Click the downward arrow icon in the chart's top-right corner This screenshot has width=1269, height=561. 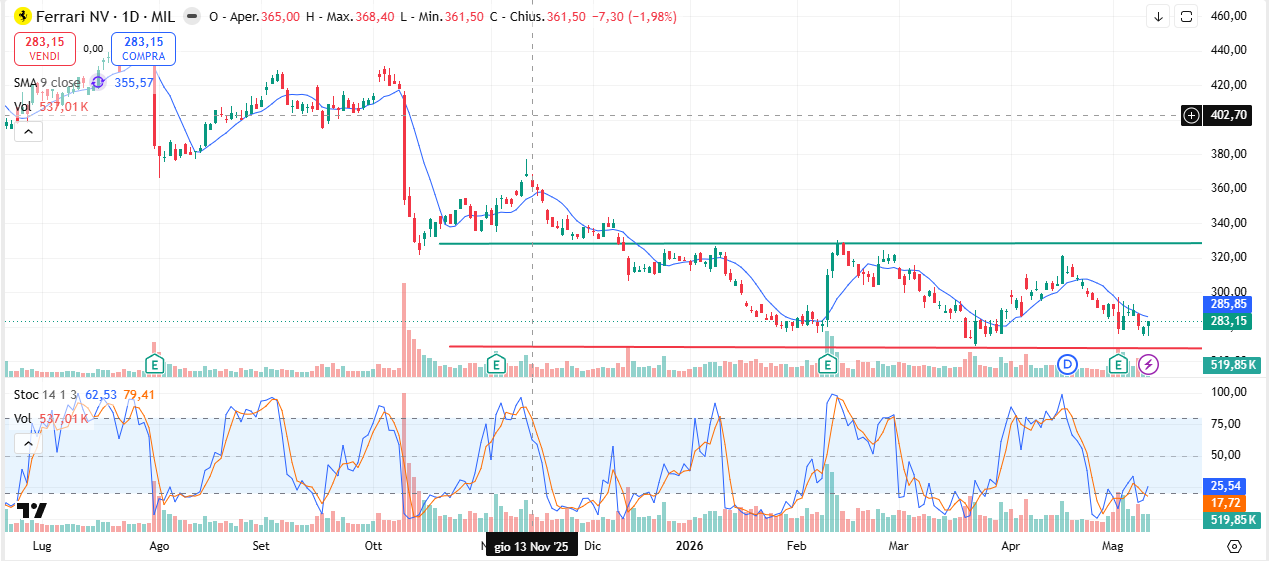click(x=1159, y=16)
